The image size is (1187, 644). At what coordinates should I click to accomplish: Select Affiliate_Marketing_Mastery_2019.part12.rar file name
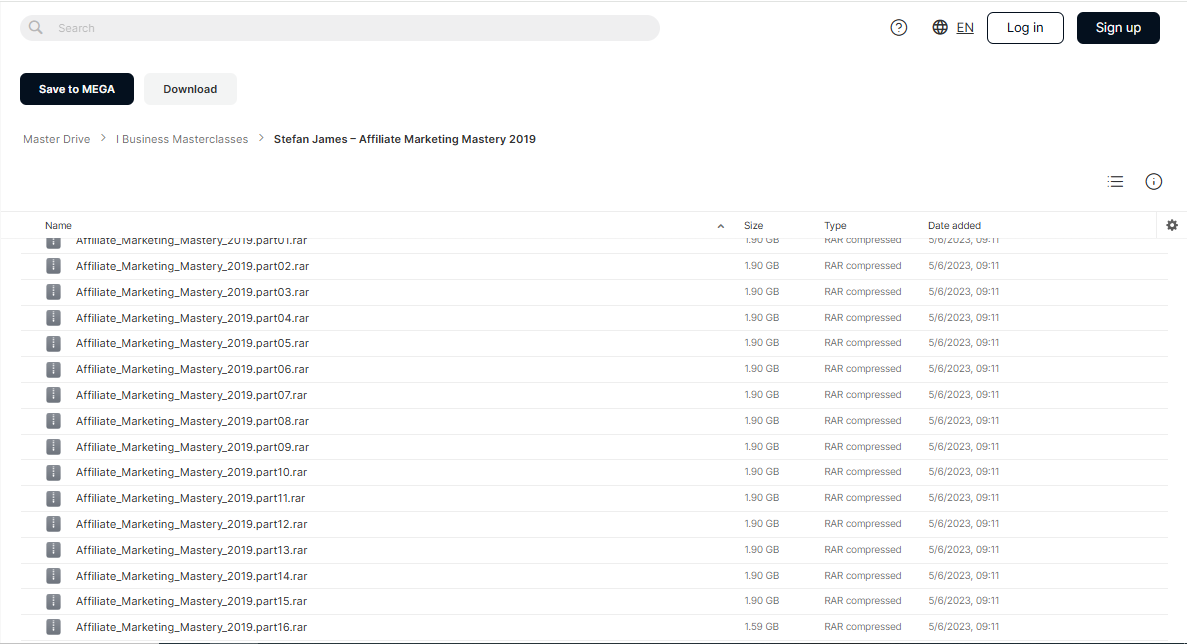pyautogui.click(x=192, y=524)
